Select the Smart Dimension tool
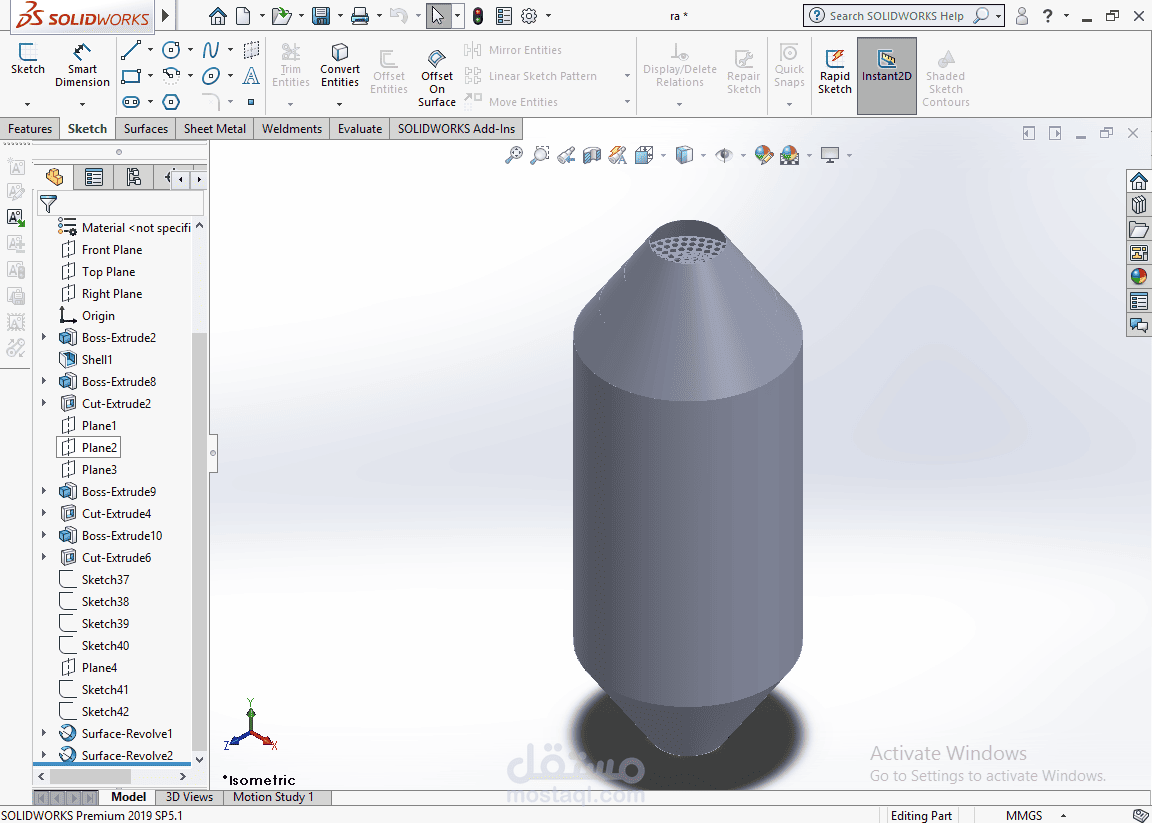This screenshot has height=823, width=1152. click(x=82, y=65)
